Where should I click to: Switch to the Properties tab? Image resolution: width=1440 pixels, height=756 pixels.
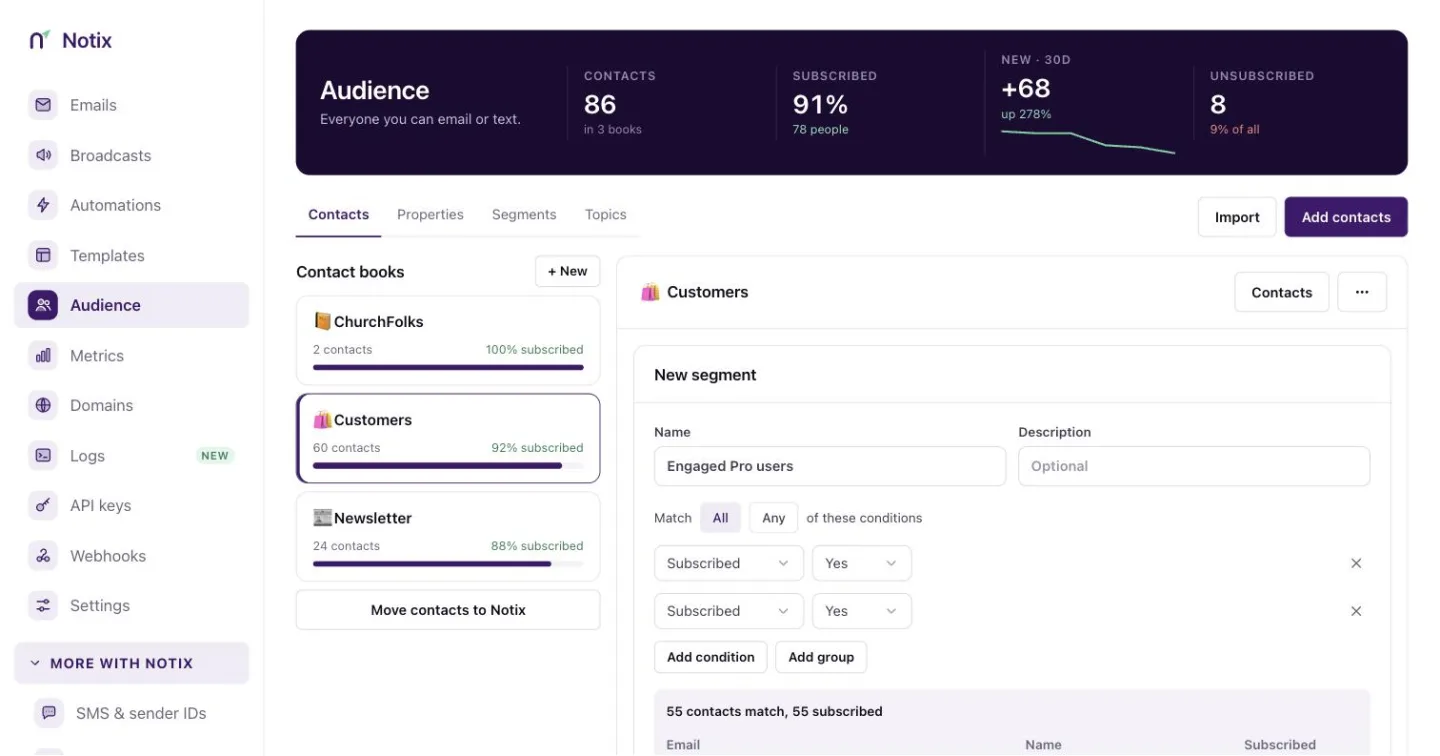click(x=430, y=215)
